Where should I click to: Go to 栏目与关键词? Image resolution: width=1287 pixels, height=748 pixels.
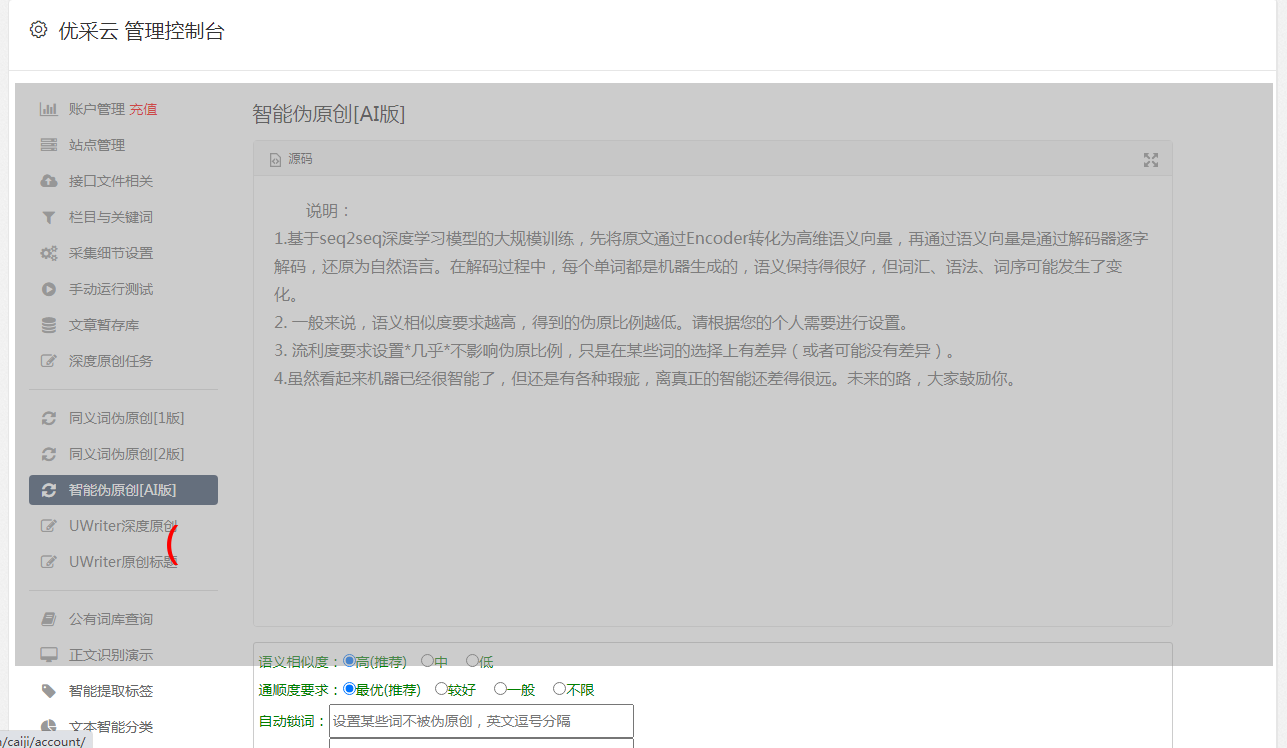tap(111, 217)
